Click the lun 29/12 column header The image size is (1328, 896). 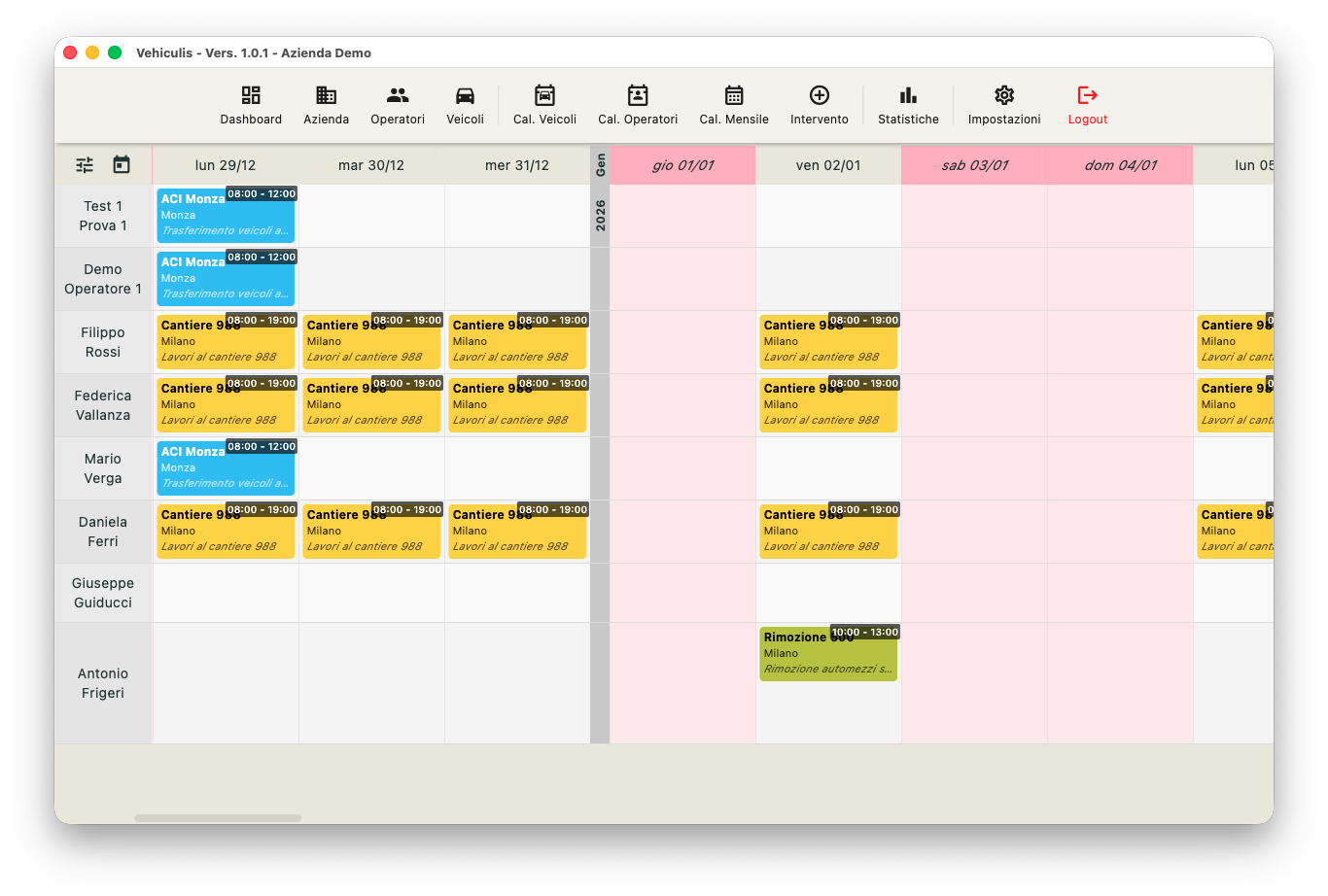tap(226, 165)
